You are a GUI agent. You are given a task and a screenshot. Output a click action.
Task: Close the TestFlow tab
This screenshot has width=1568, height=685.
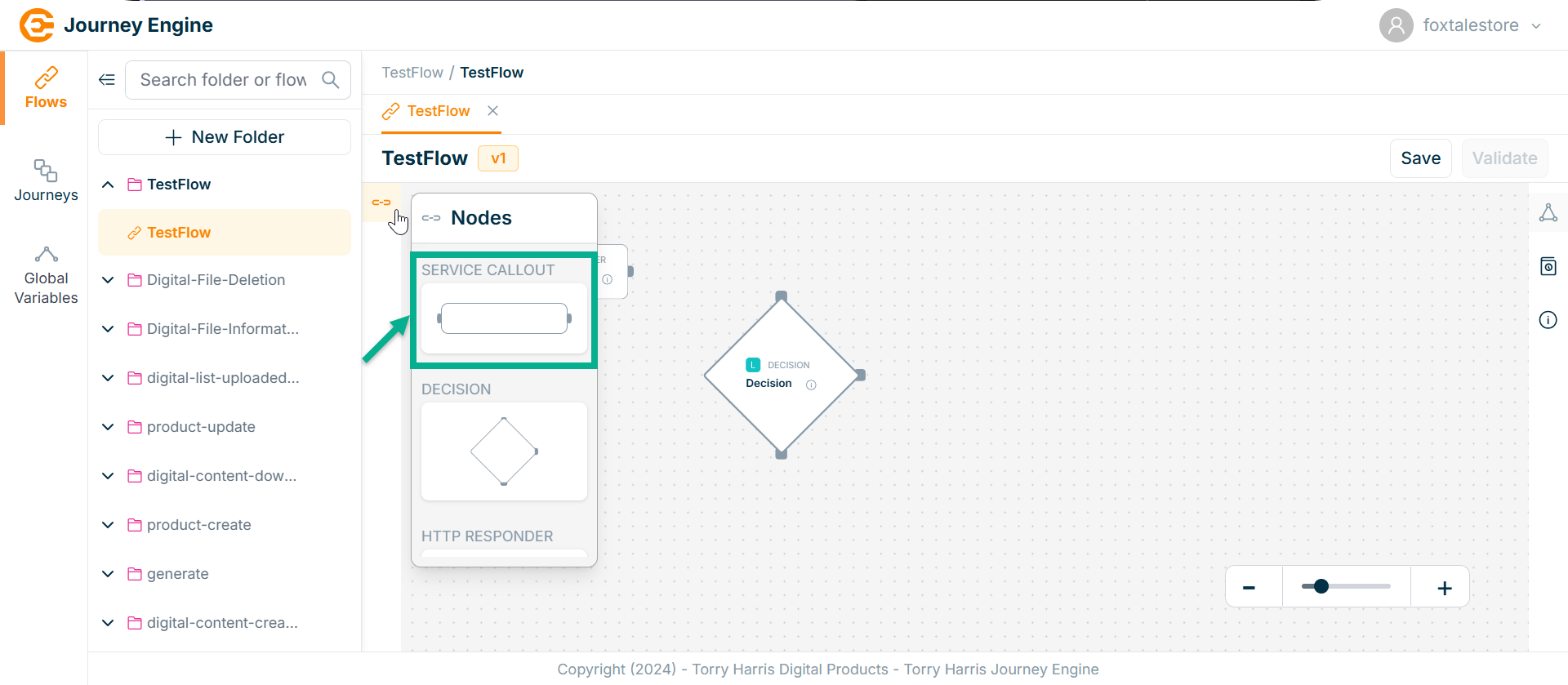coord(492,111)
